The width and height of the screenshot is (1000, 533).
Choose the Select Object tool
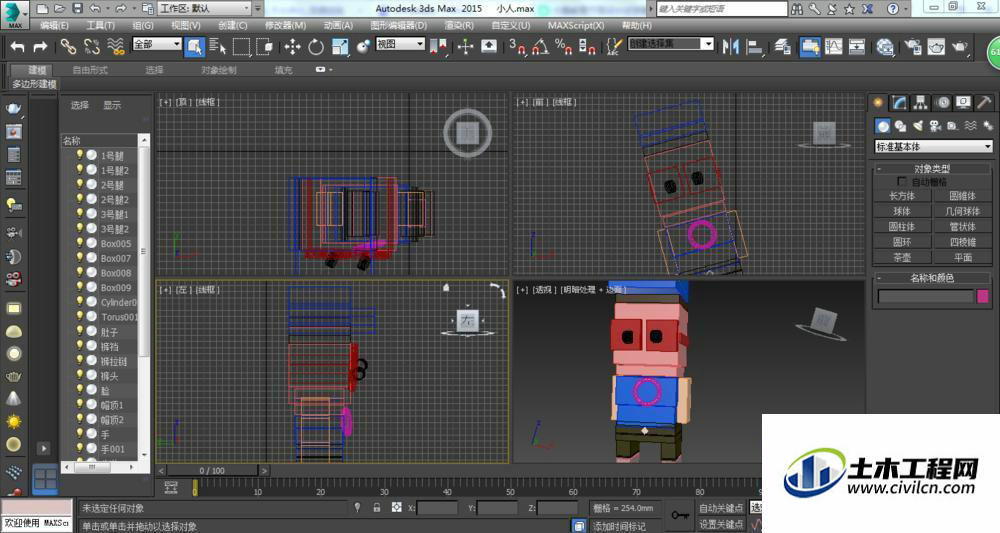[x=194, y=47]
